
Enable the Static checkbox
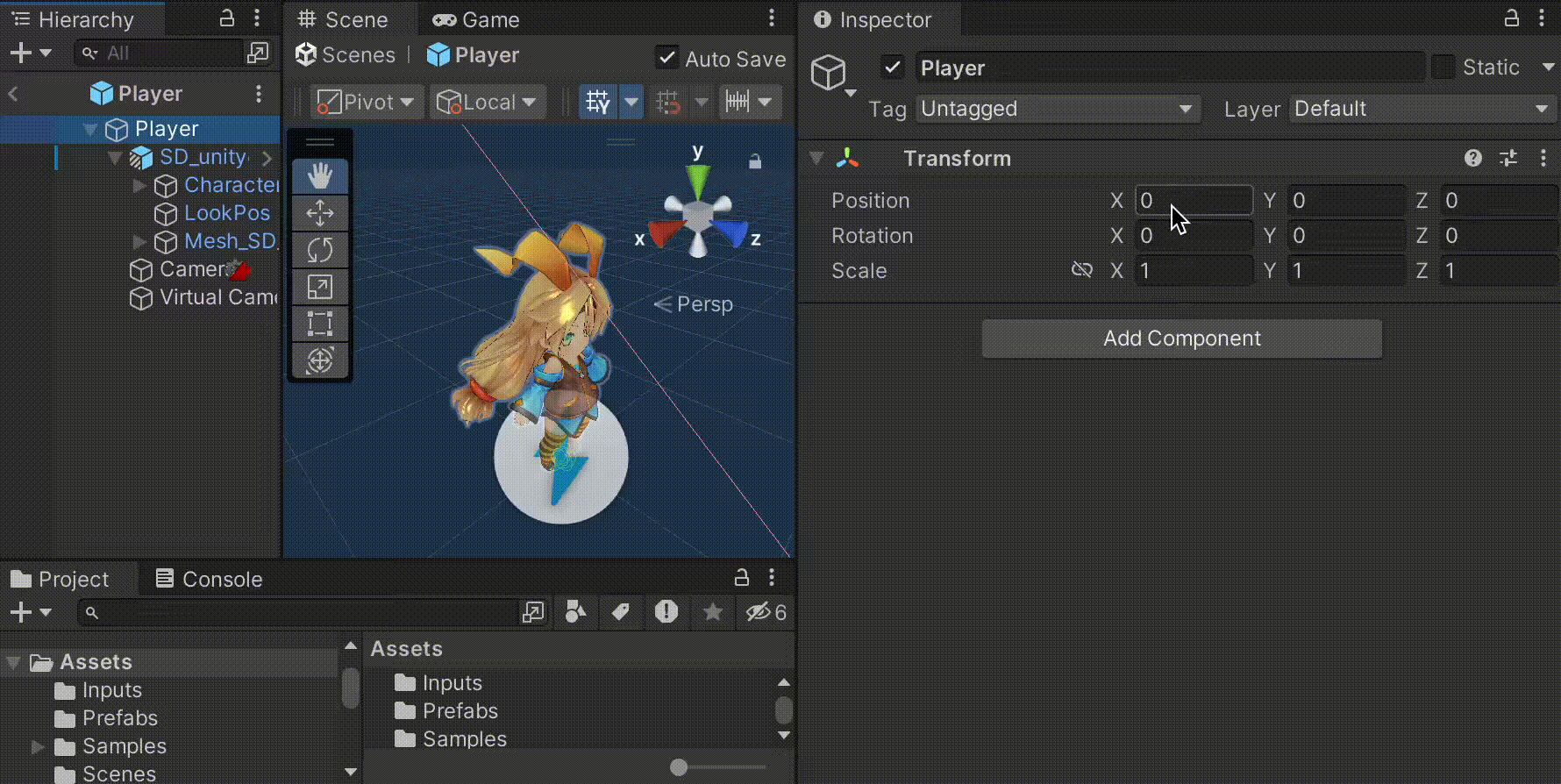pos(1443,68)
